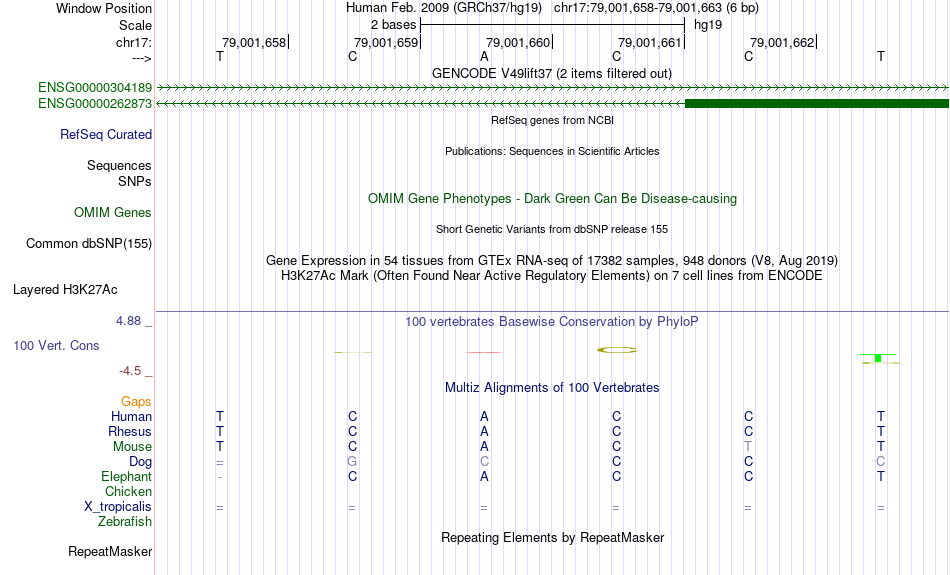Select the Rhesus alignment row label
The height and width of the screenshot is (575, 950).
130,431
